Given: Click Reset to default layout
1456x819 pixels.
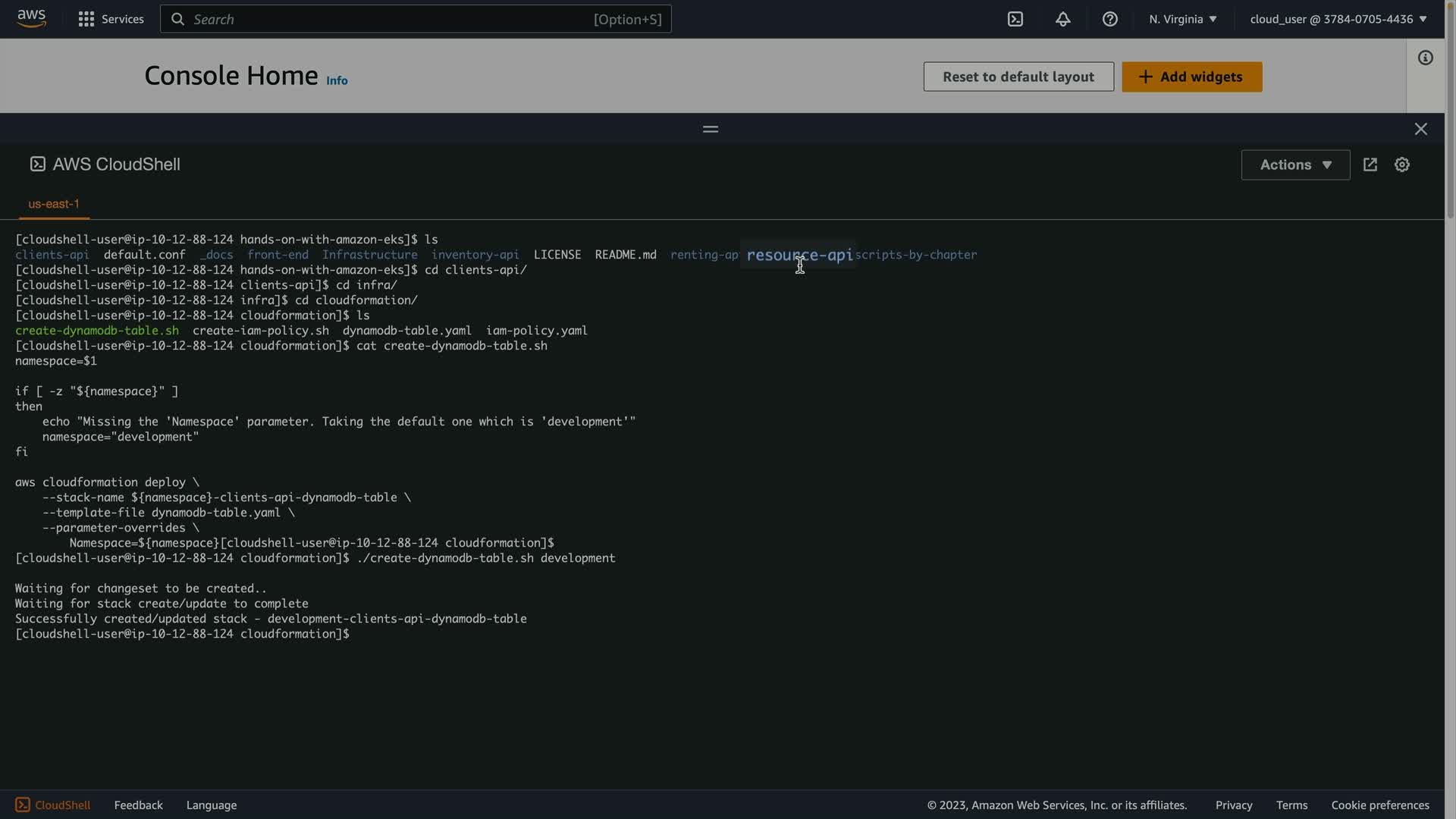Looking at the screenshot, I should [x=1018, y=77].
